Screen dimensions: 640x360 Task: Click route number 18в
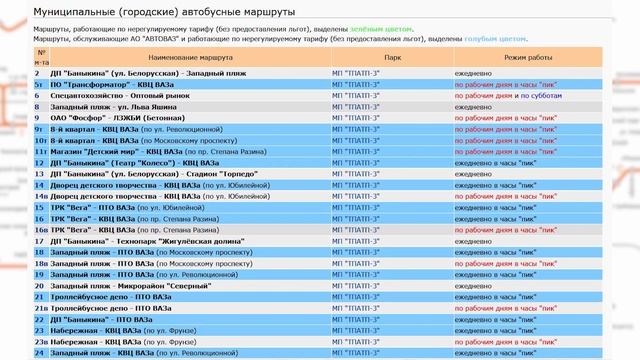click(x=41, y=264)
